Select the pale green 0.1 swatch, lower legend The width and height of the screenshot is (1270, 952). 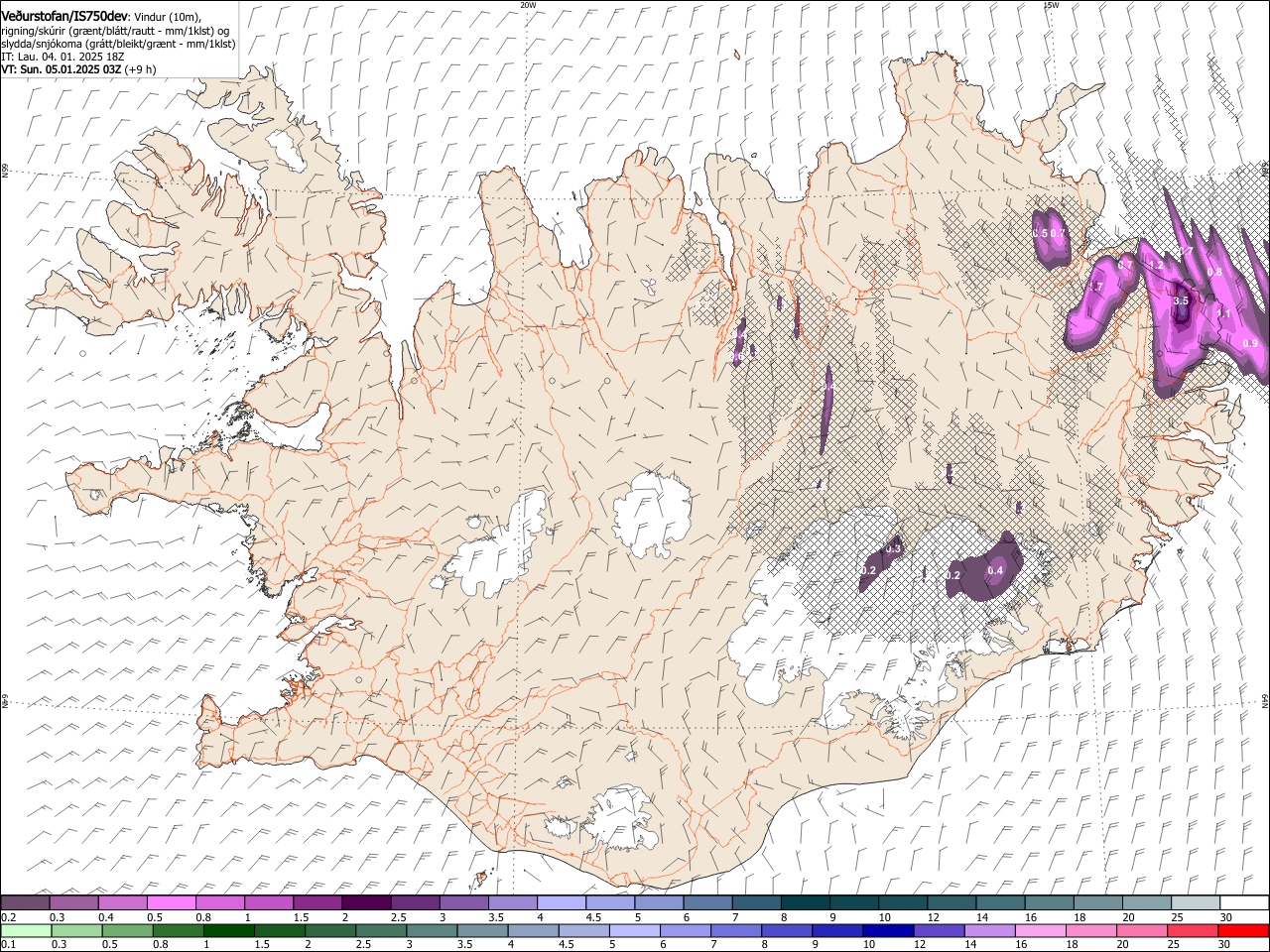pyautogui.click(x=26, y=931)
